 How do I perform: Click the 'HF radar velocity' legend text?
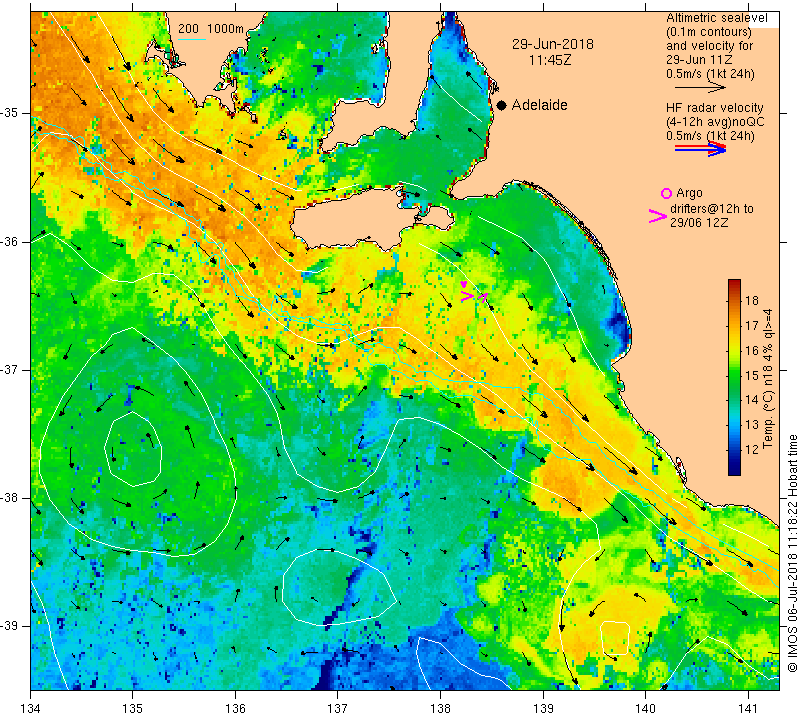coord(714,108)
